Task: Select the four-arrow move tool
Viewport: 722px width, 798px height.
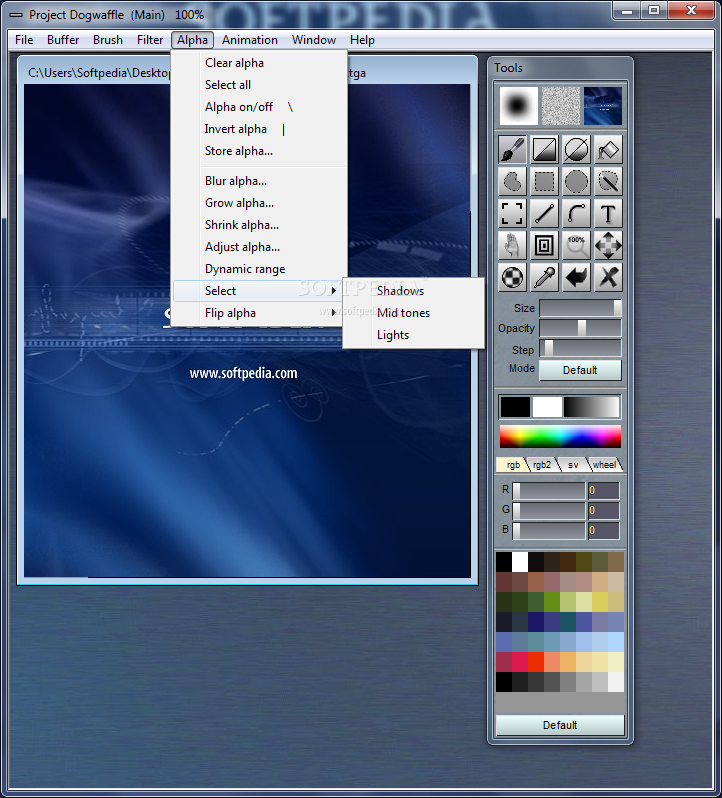Action: 608,245
